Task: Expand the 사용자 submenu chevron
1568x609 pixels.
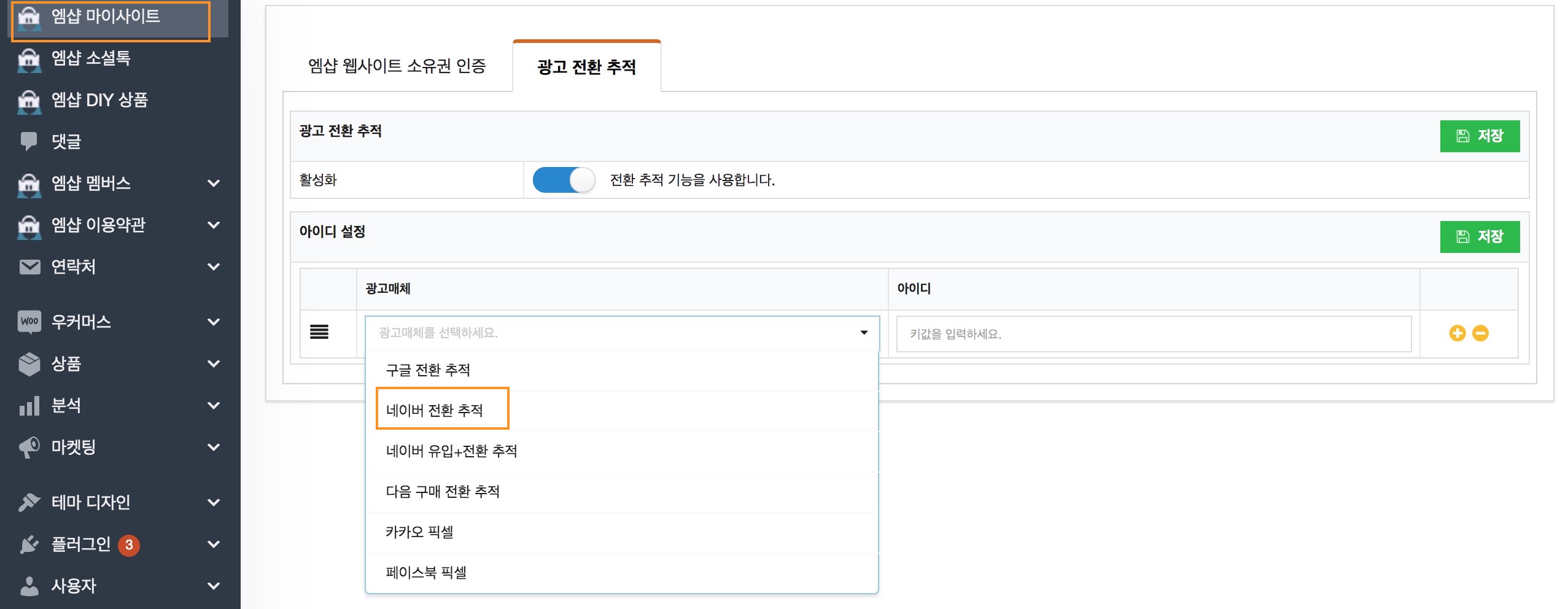Action: [x=214, y=586]
